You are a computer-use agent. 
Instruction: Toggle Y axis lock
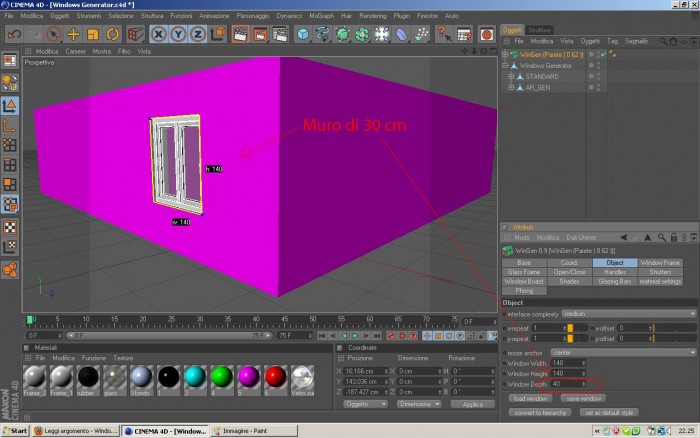(x=178, y=34)
